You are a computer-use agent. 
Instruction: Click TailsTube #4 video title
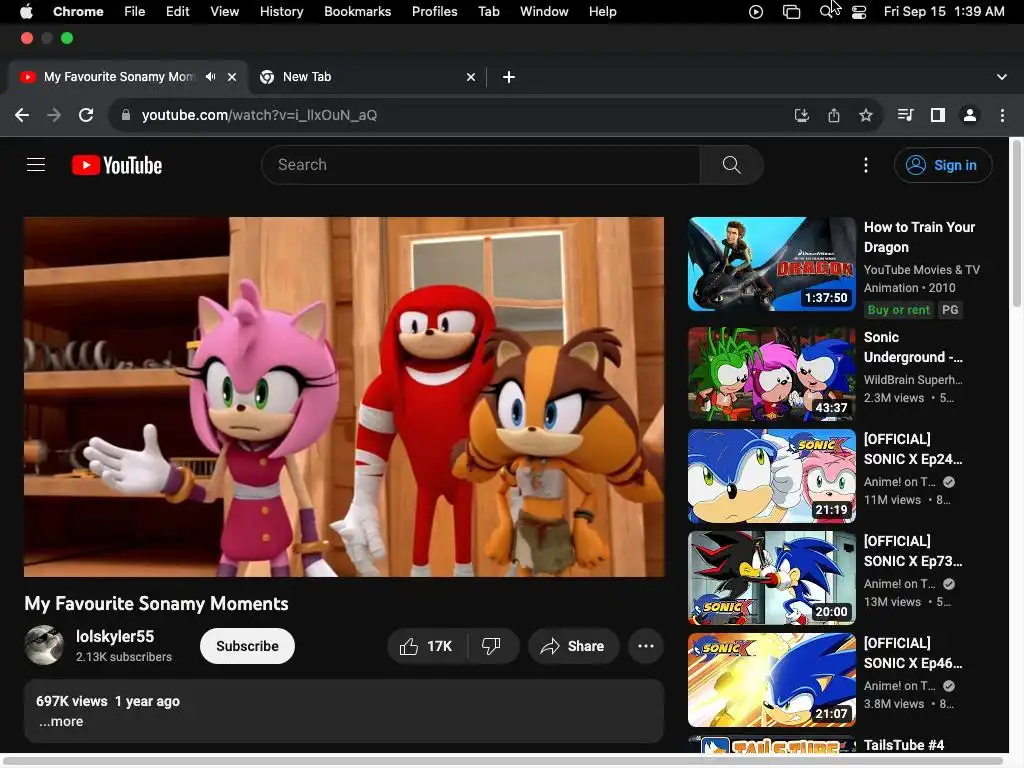coord(904,745)
